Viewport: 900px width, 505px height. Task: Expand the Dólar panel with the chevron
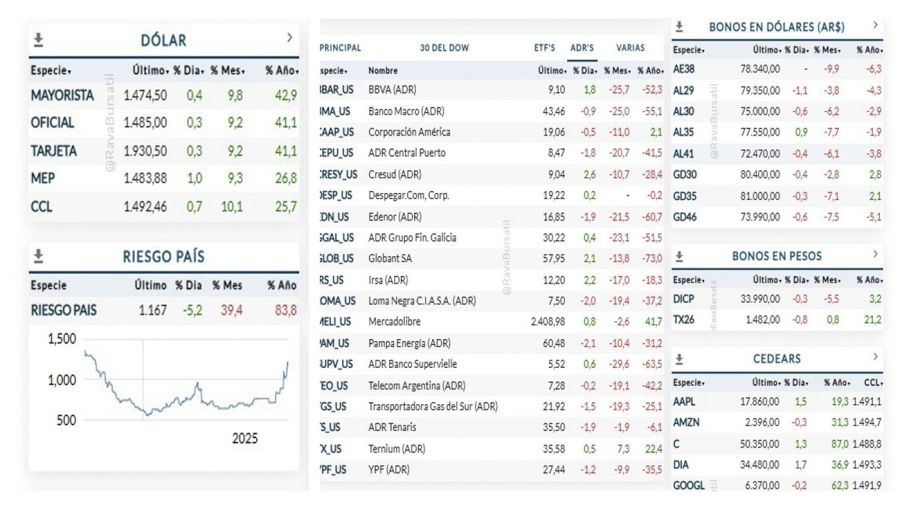290,38
